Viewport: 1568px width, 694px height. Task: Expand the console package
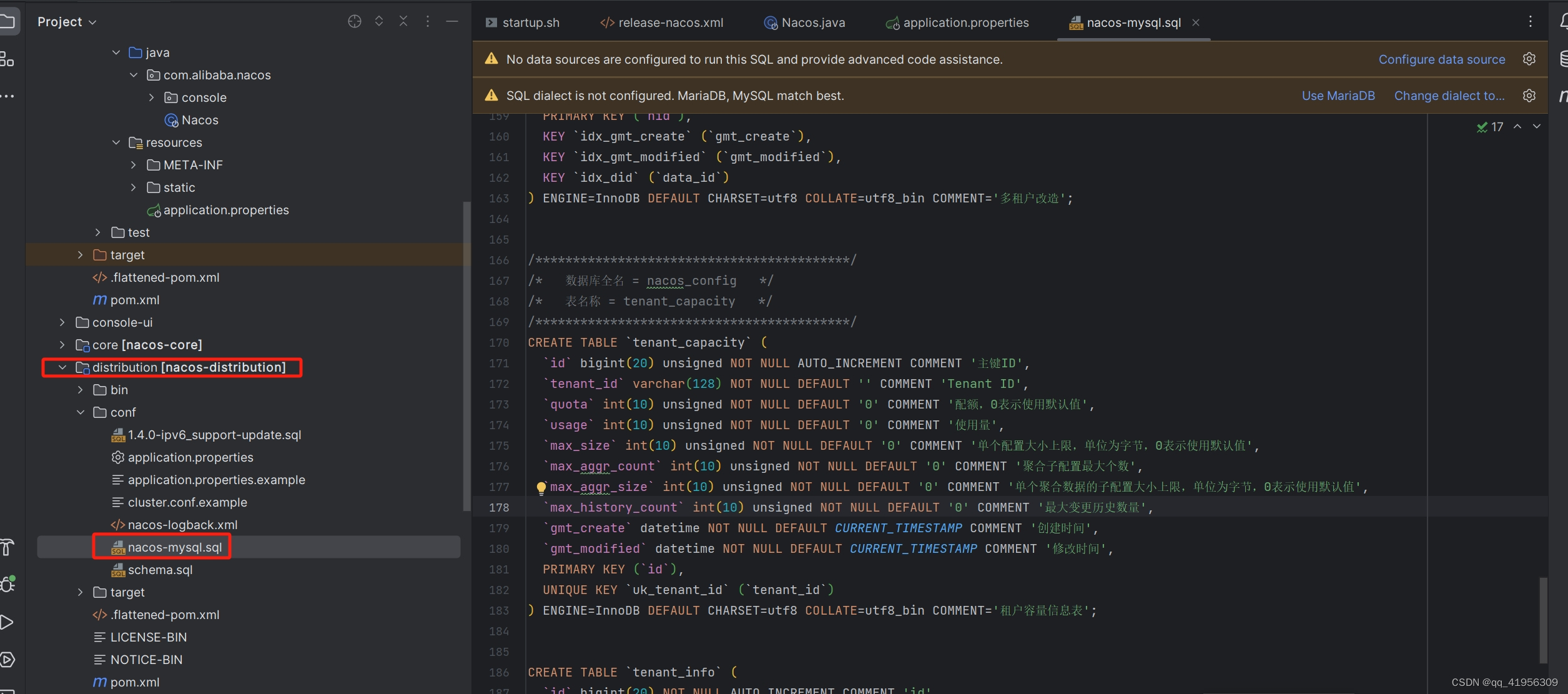coord(152,97)
